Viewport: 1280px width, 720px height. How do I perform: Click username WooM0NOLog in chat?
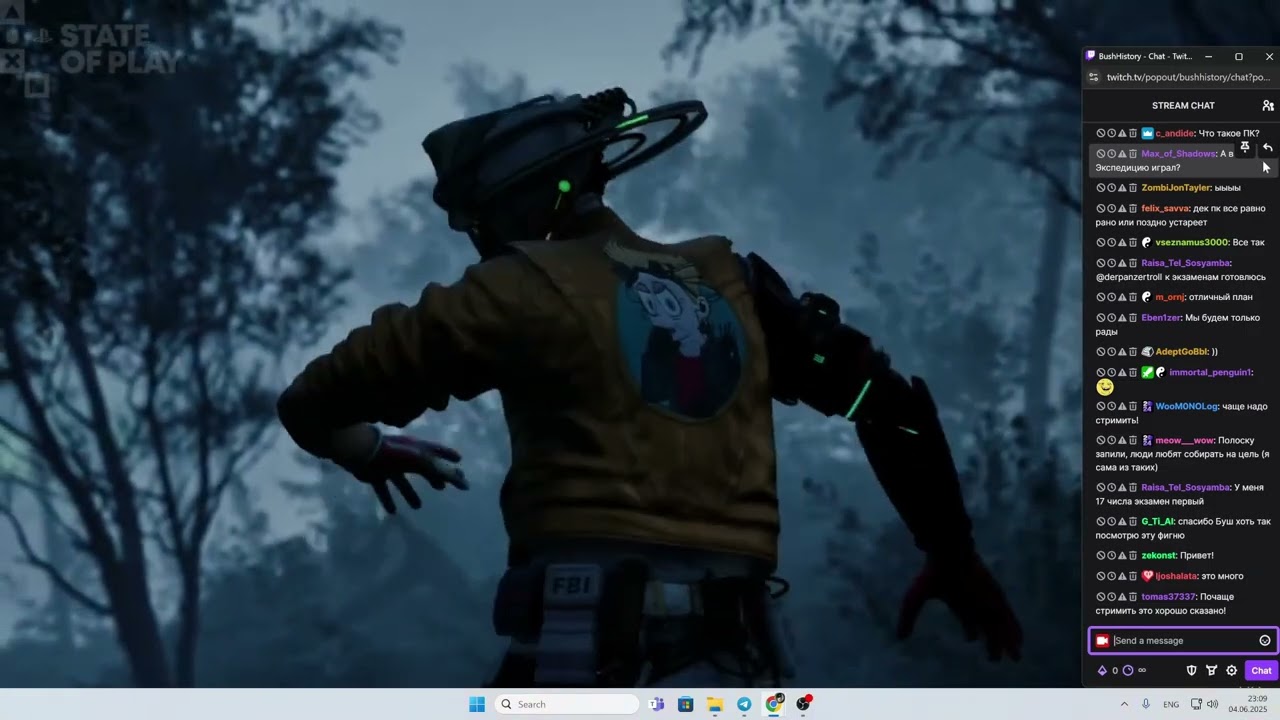point(1187,407)
